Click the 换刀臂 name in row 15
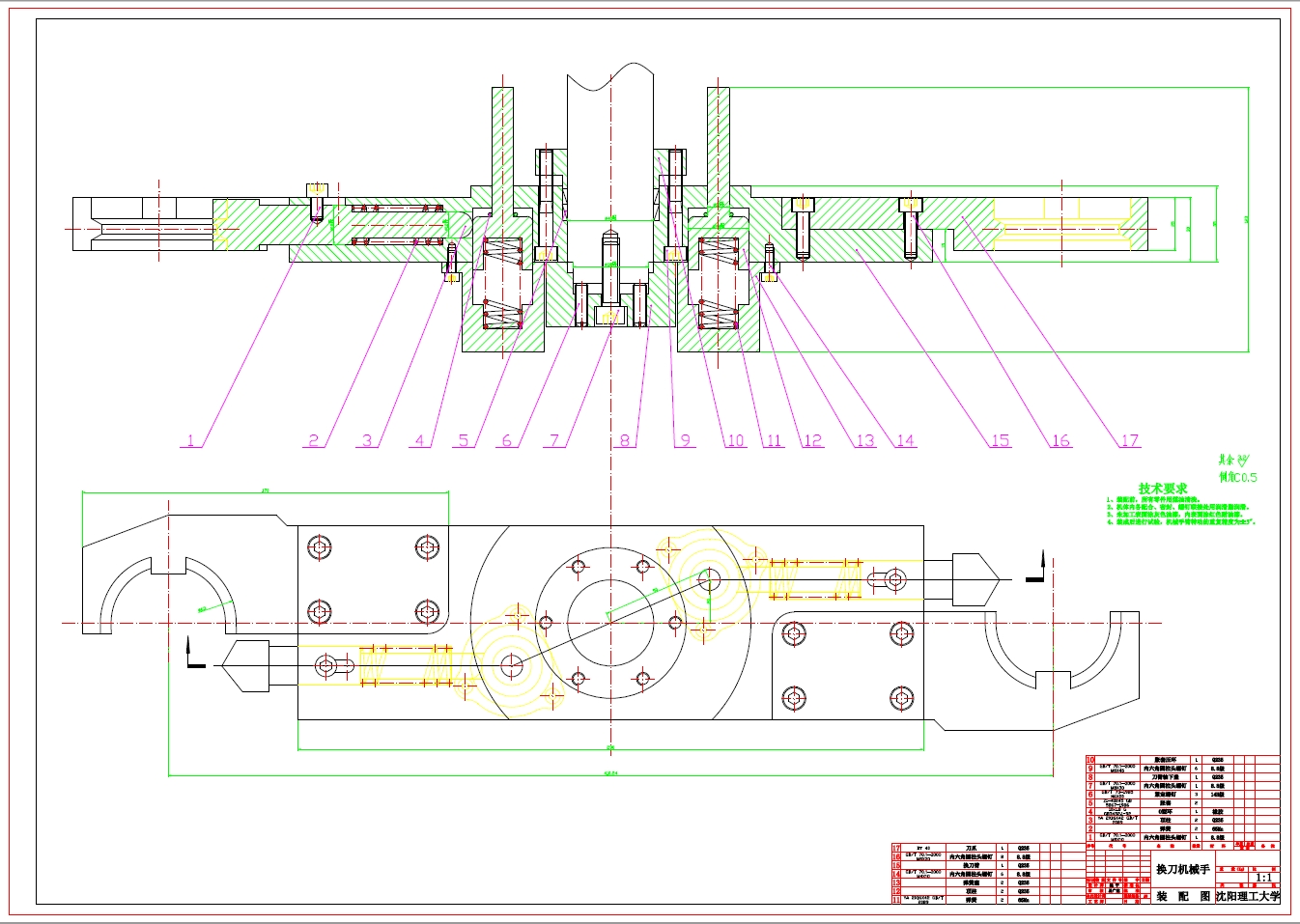This screenshot has height=924, width=1300. point(971,865)
